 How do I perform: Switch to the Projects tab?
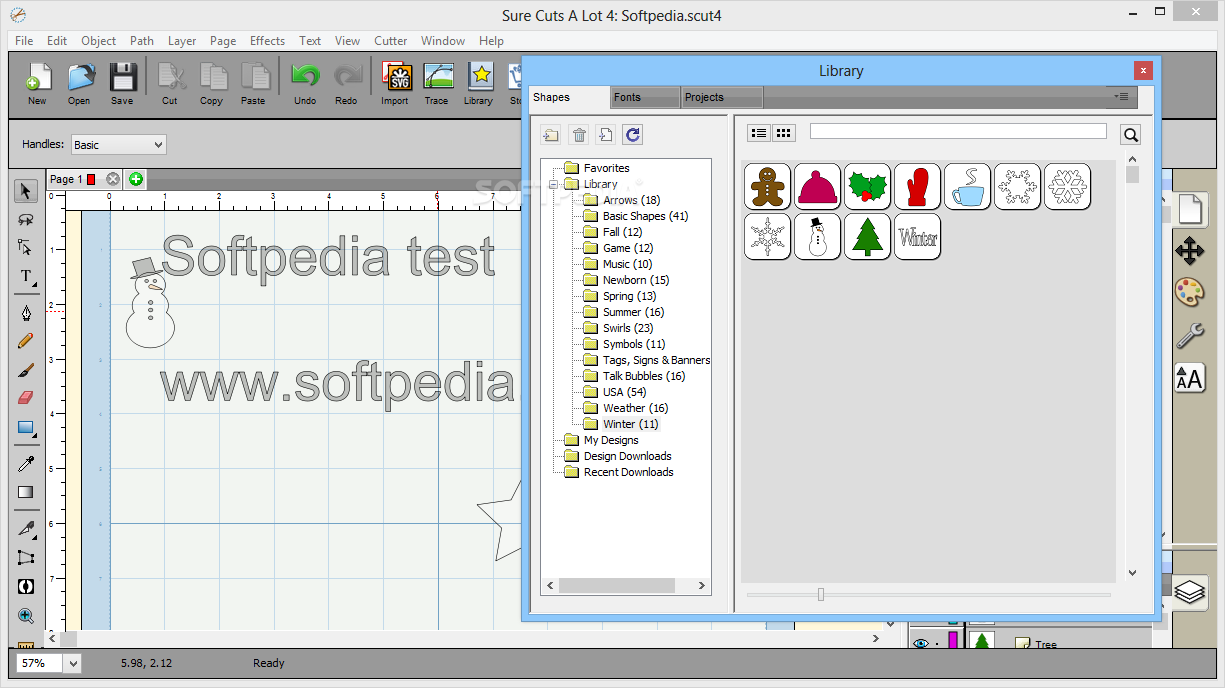[722, 97]
